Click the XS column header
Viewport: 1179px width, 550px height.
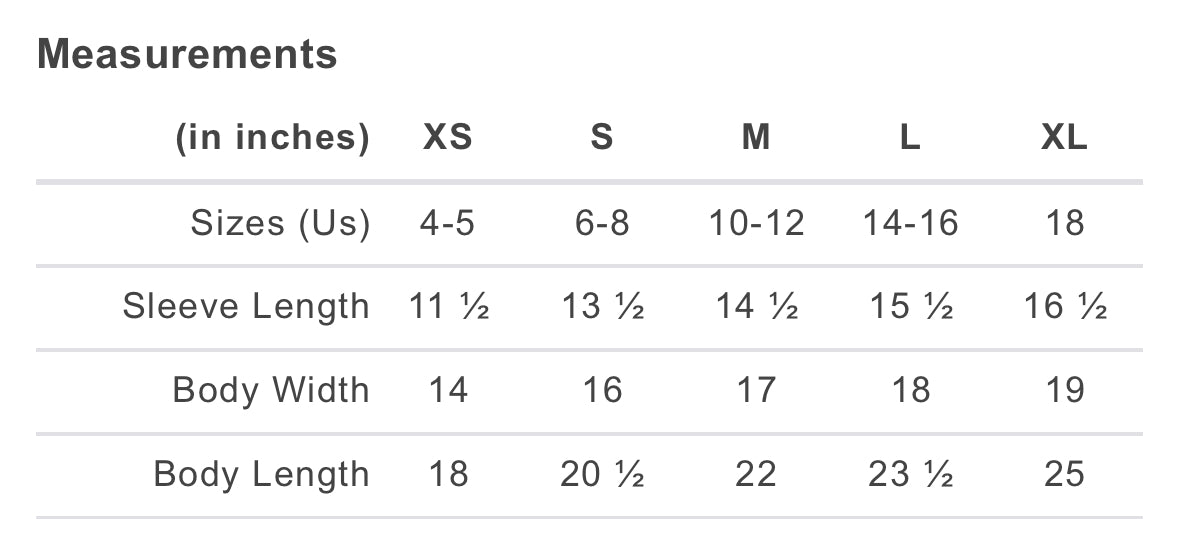(447, 138)
